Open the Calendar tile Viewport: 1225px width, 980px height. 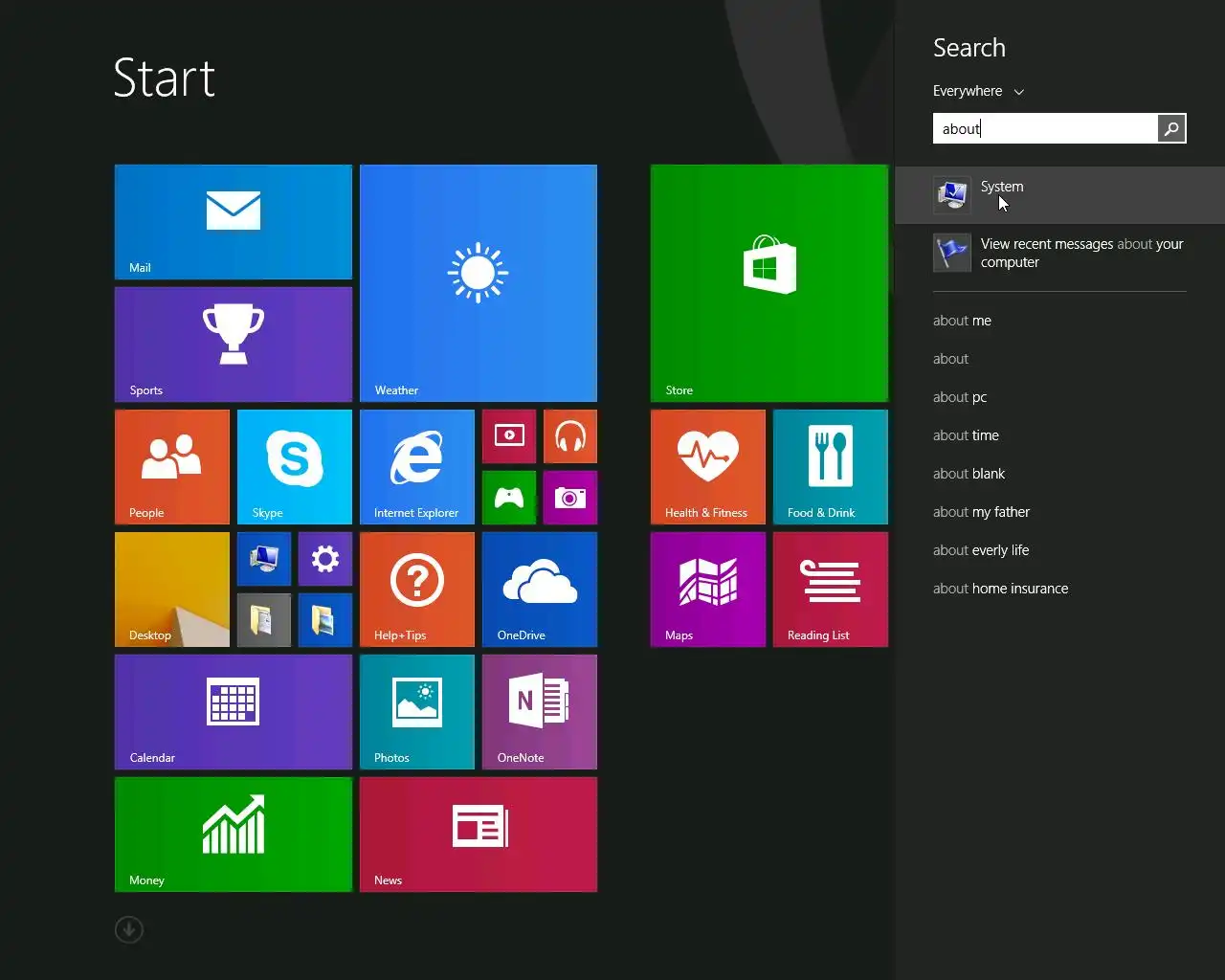point(234,712)
